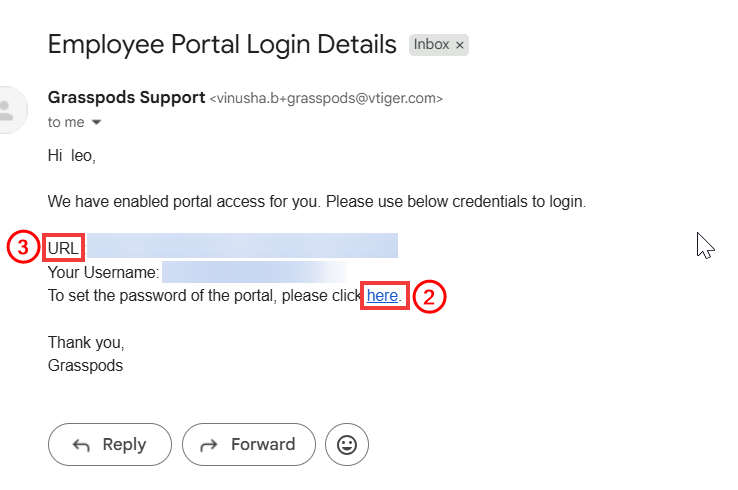Viewport: 738px width, 490px height.
Task: Click the red circled number 2 annotation
Action: coord(429,297)
